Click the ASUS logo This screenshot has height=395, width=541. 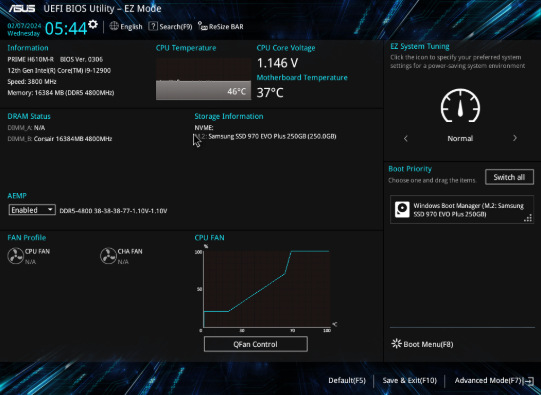(x=22, y=9)
